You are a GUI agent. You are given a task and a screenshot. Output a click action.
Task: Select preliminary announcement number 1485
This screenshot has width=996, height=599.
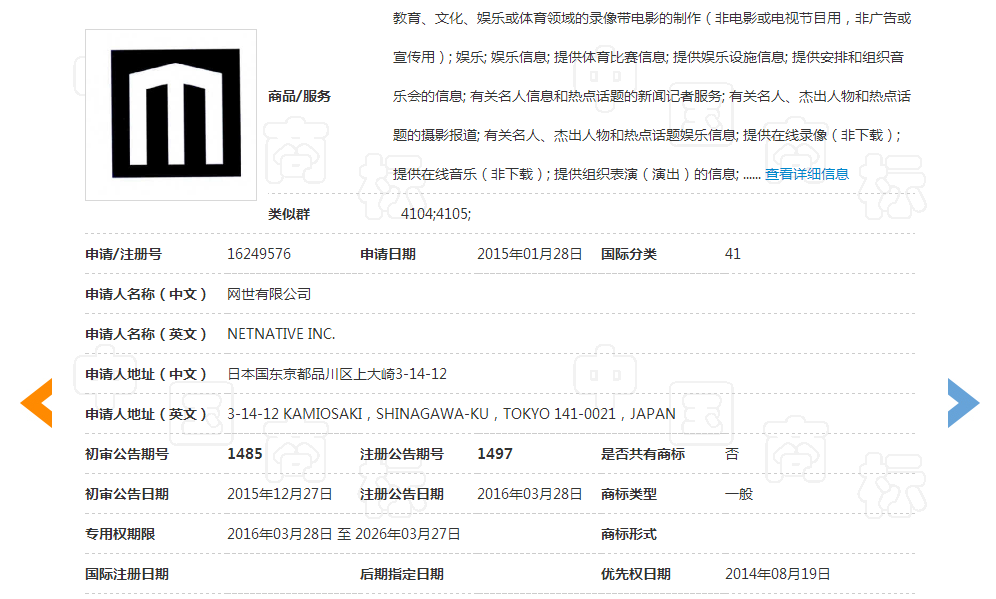(x=245, y=454)
